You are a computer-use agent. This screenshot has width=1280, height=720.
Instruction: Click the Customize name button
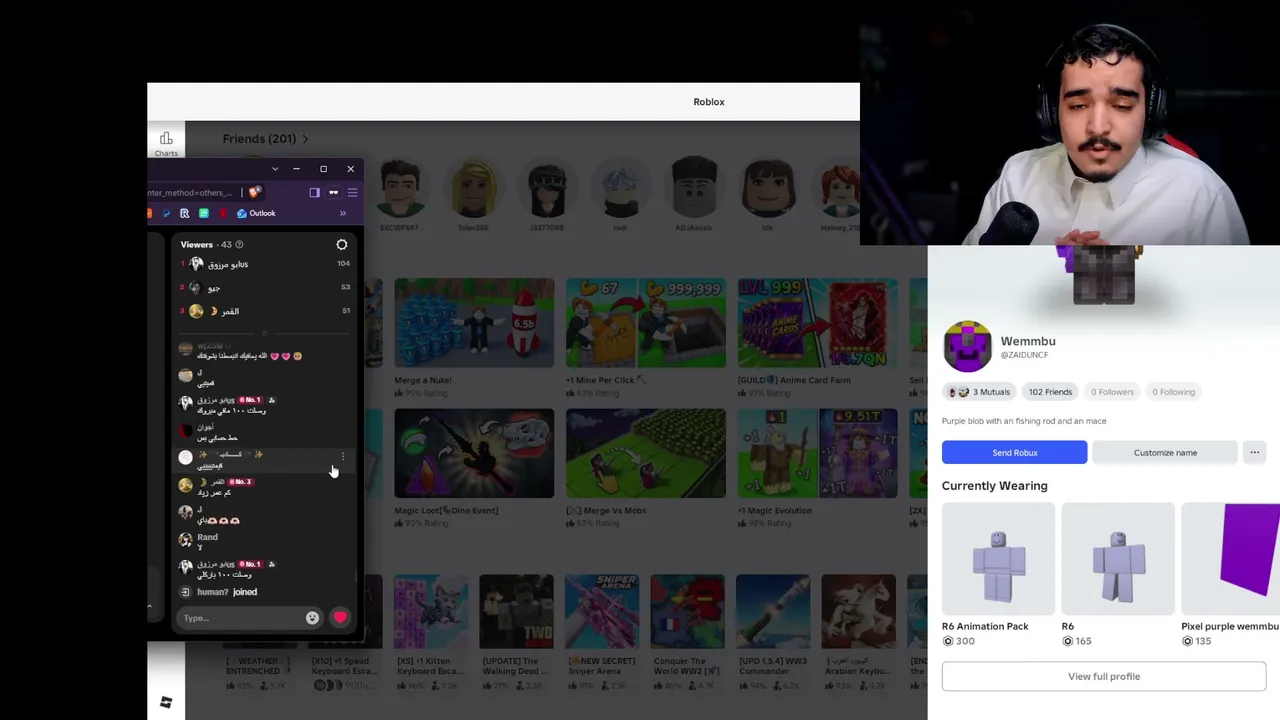tap(1165, 452)
